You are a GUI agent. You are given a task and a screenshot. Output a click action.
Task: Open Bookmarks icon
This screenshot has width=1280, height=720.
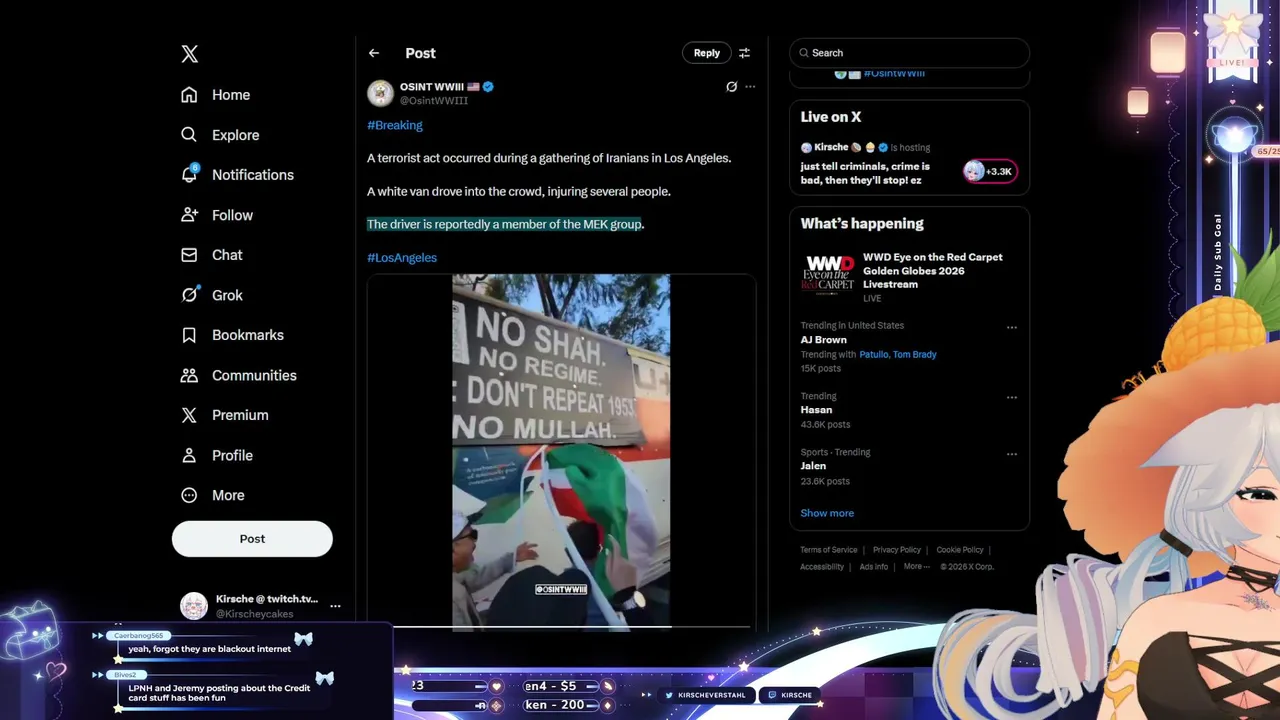[x=189, y=335]
